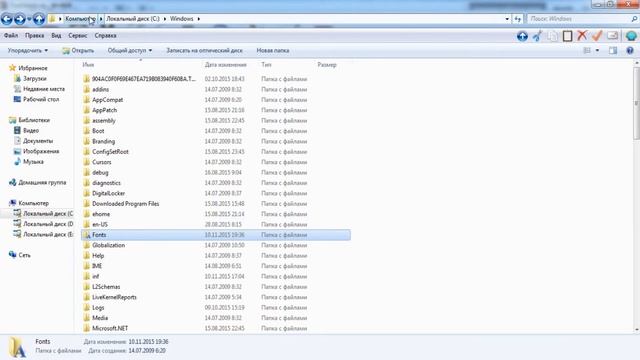Click the Back navigation arrow
The image size is (640, 360).
7,19
